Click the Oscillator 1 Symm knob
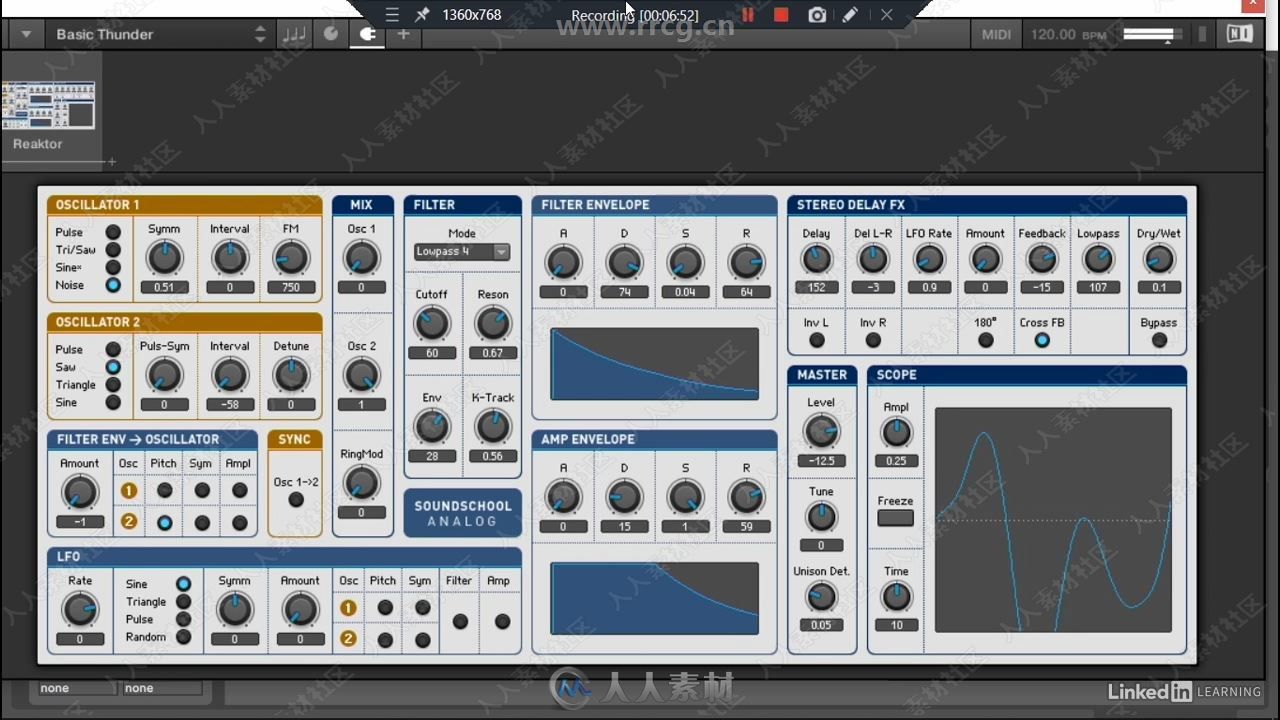1280x720 pixels. coord(164,258)
